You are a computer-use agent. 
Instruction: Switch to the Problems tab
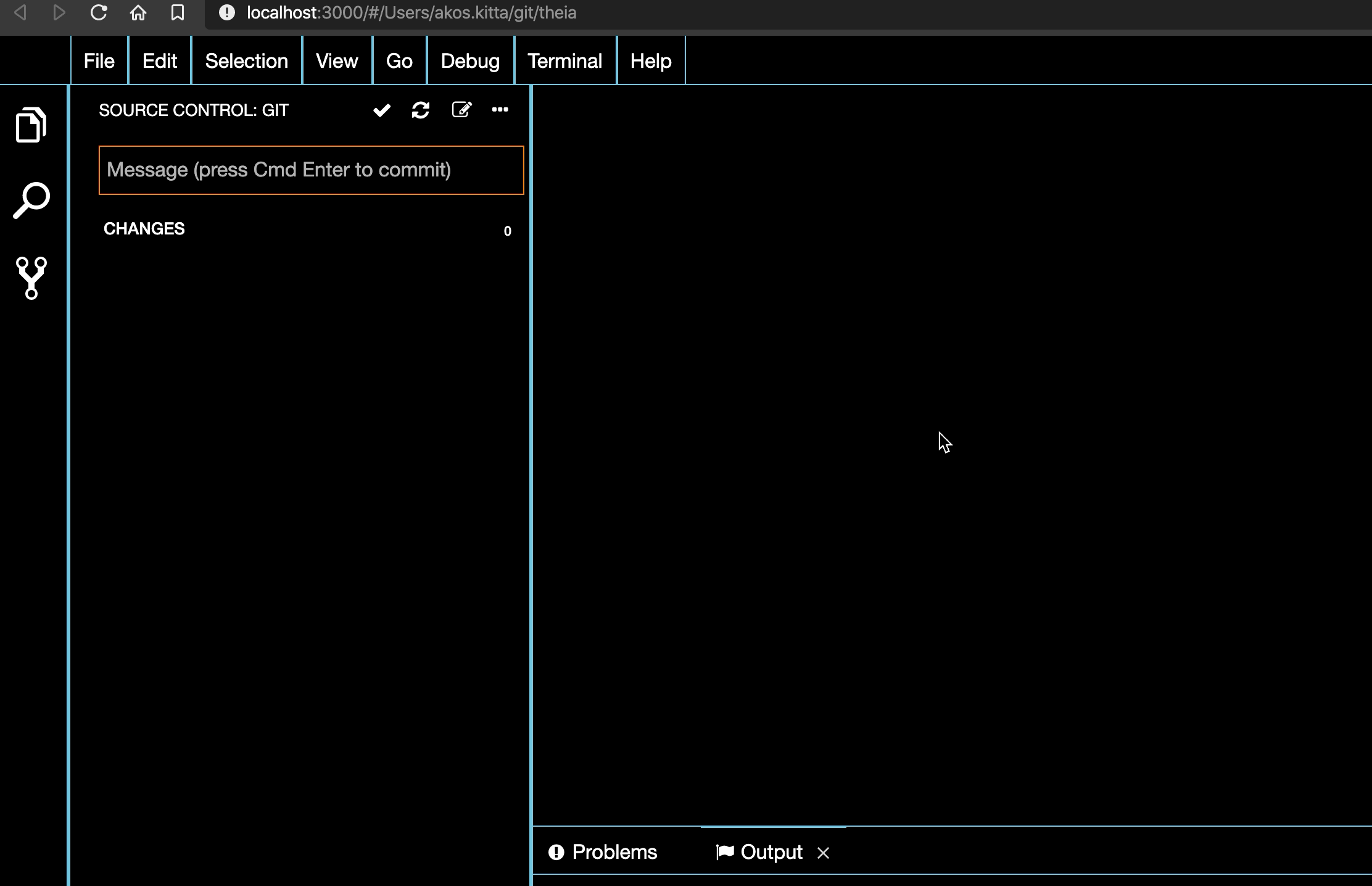coord(603,851)
